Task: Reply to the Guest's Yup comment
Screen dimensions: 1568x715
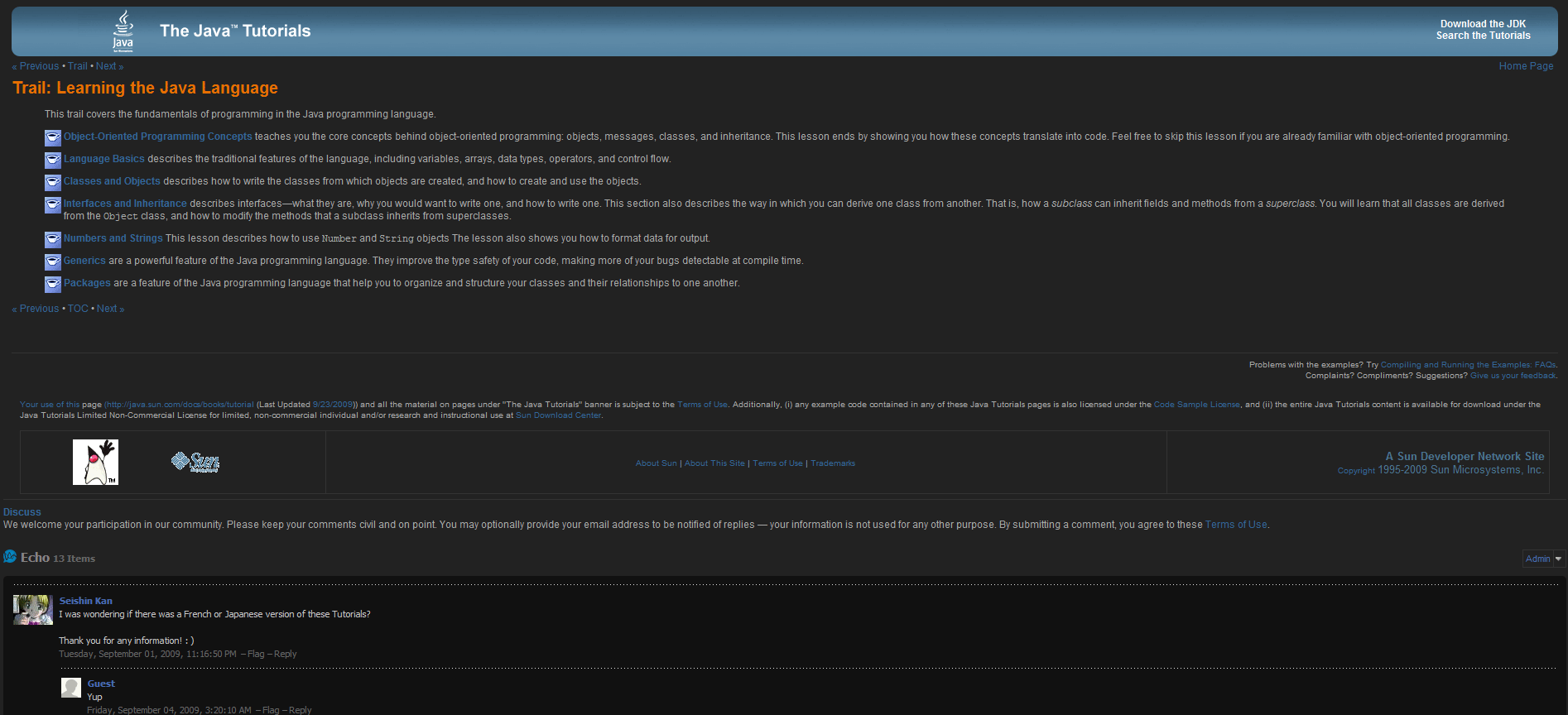Action: point(300,710)
